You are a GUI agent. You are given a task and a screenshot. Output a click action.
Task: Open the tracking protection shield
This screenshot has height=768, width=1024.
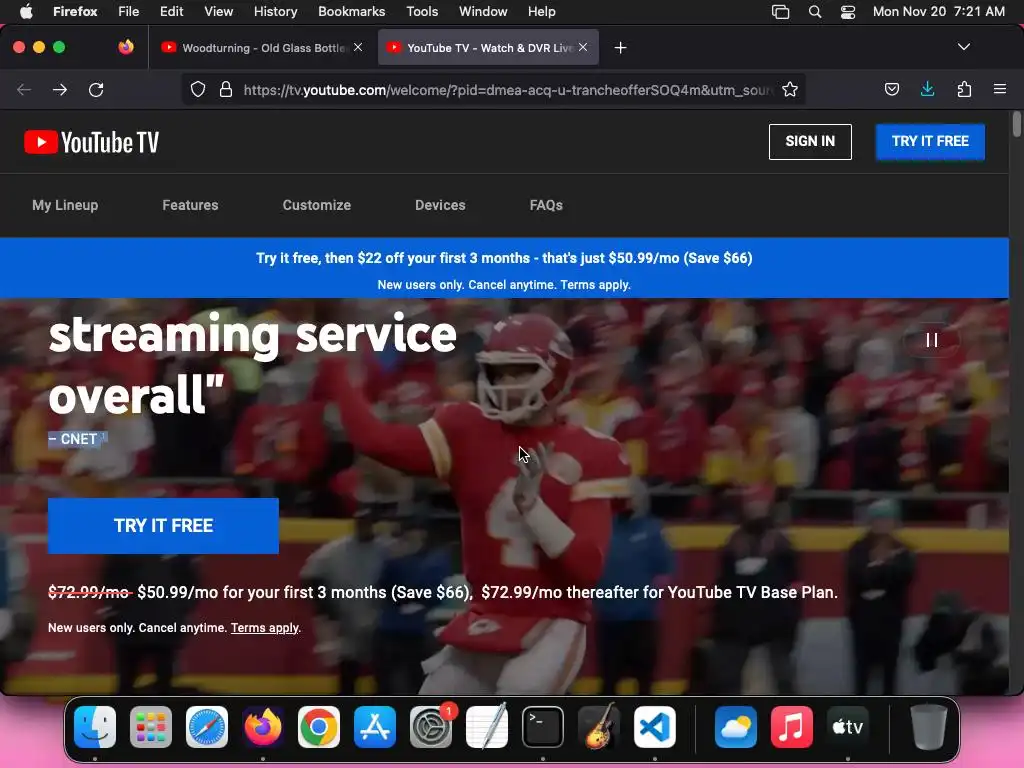tap(198, 89)
